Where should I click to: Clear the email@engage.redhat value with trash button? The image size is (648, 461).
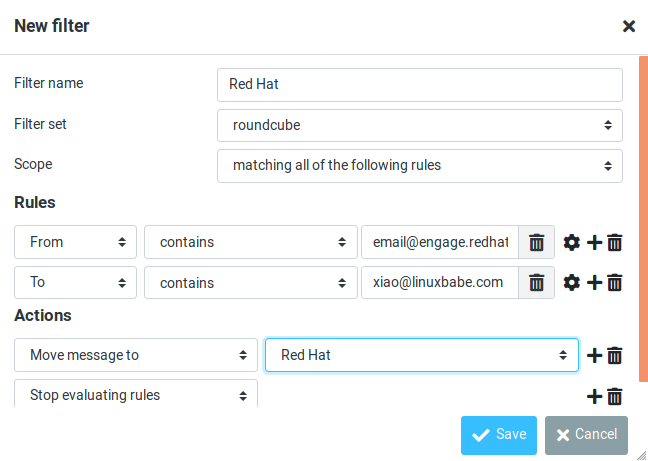tap(537, 242)
